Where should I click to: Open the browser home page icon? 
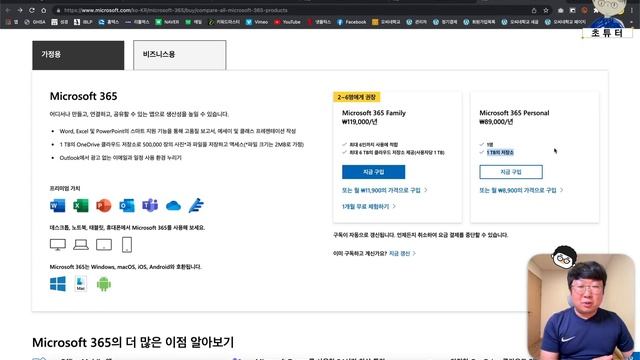coord(44,10)
